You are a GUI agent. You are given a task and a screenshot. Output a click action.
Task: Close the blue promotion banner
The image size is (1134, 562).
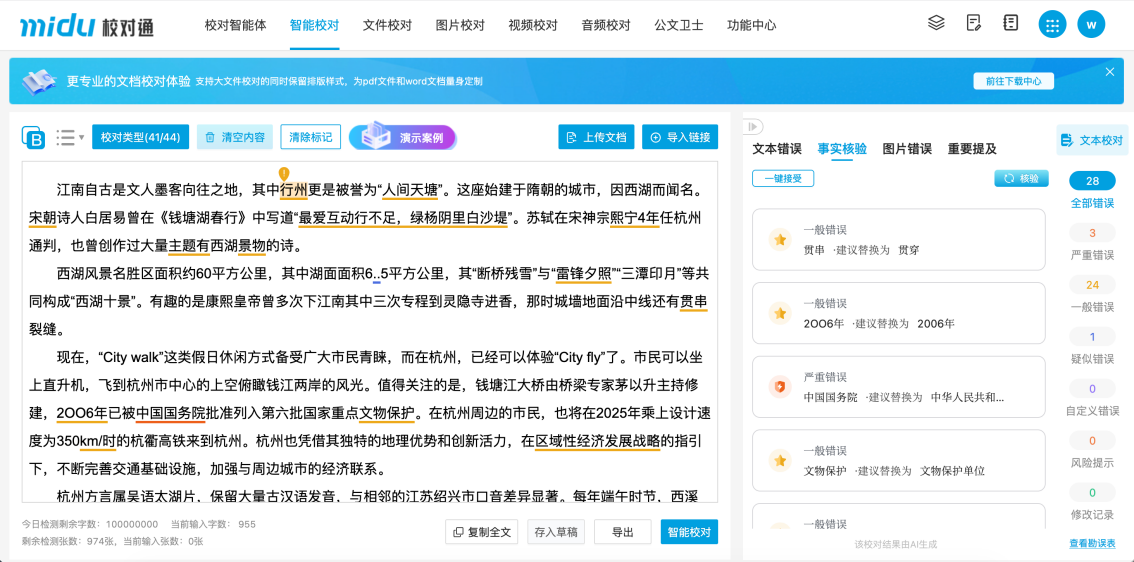pyautogui.click(x=1109, y=72)
